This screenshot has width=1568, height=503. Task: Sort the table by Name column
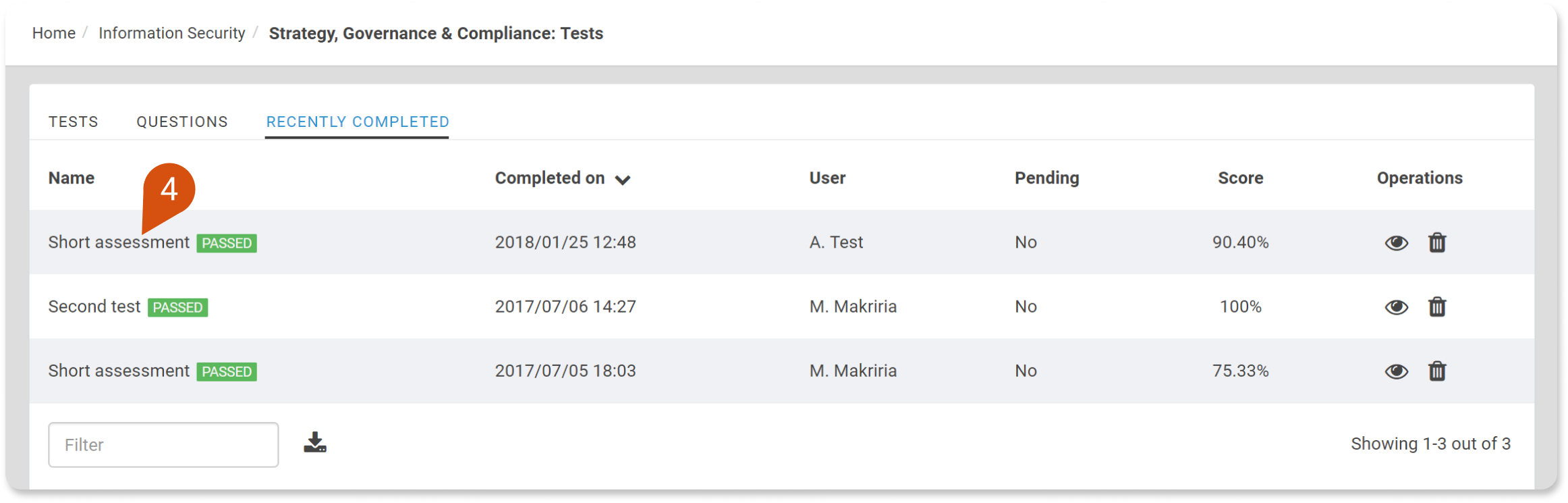pos(71,178)
